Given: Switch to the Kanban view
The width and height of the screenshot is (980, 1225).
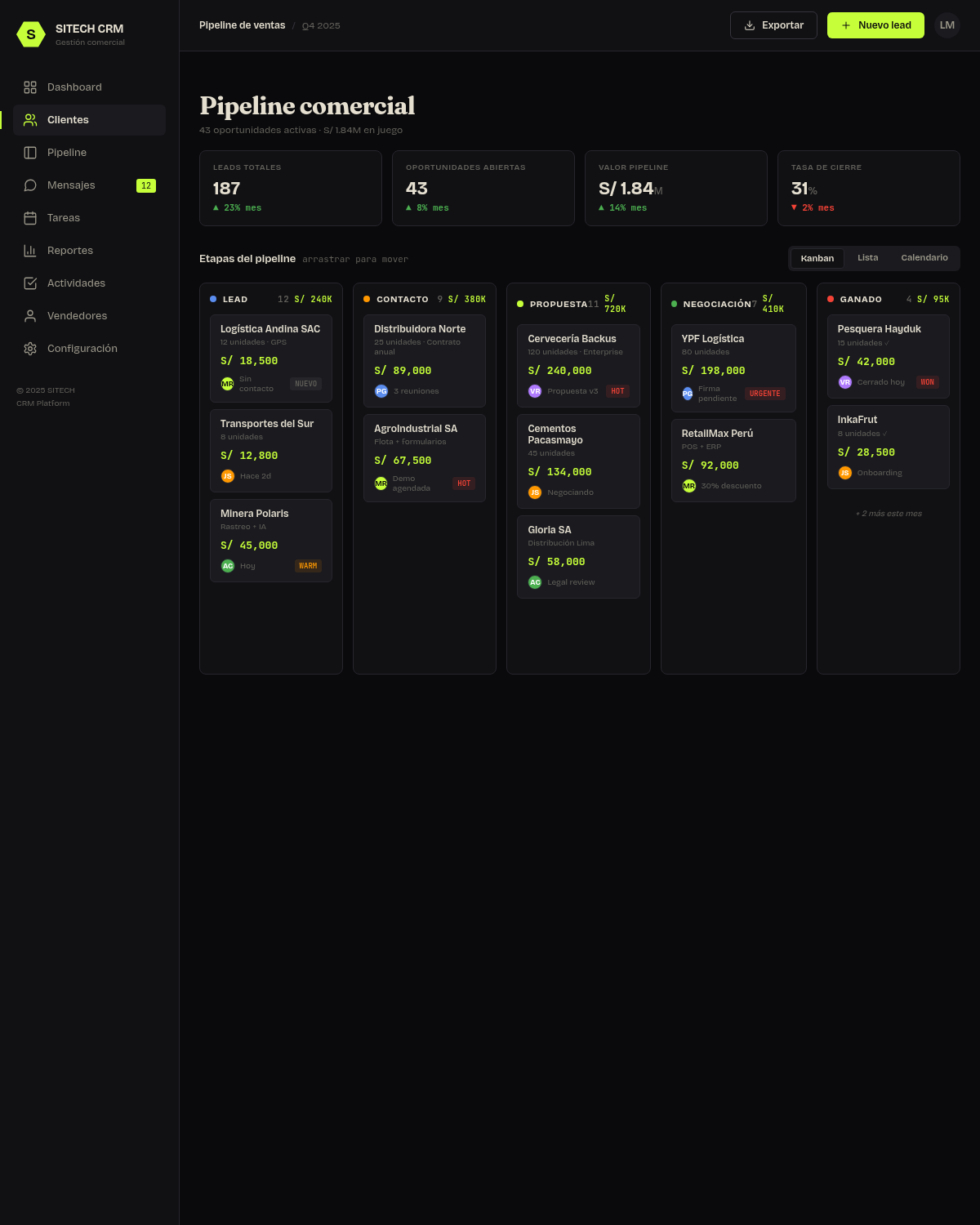Looking at the screenshot, I should coord(817,258).
